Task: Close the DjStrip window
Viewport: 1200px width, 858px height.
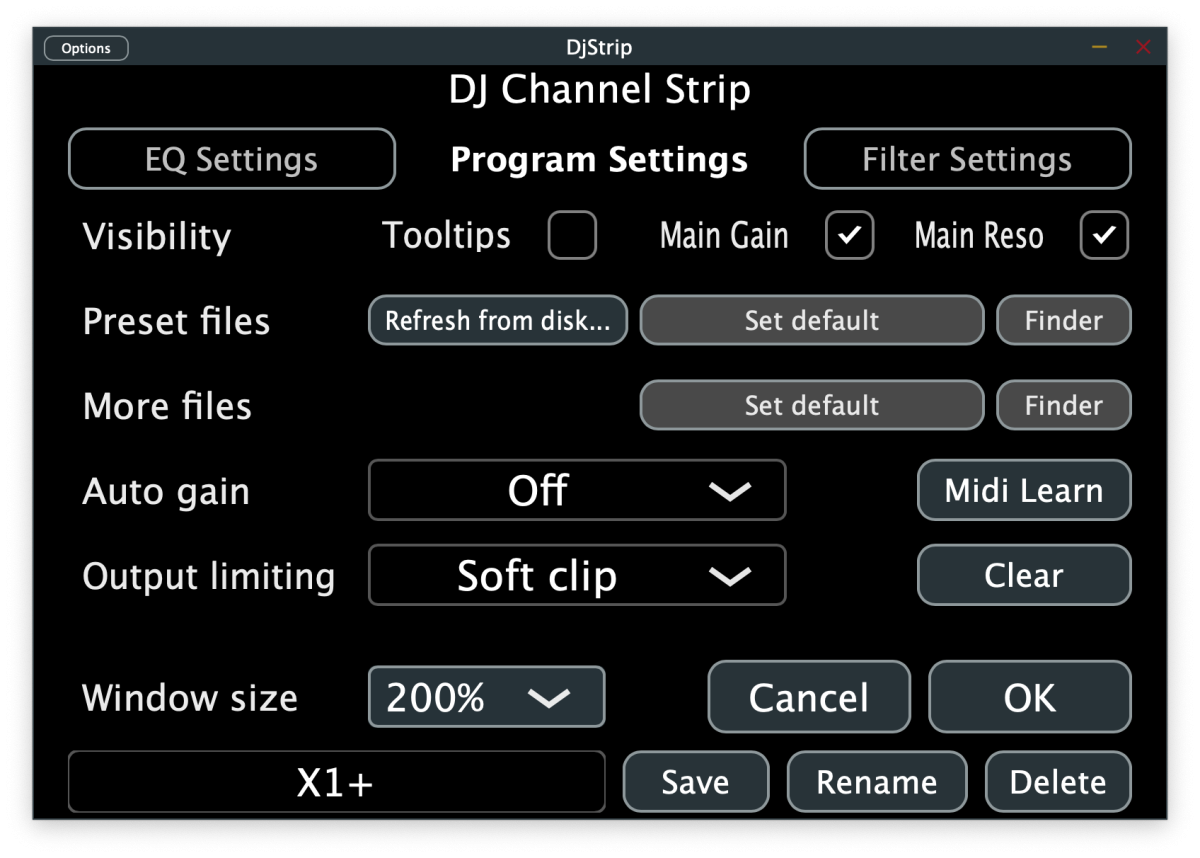Action: coord(1144,47)
